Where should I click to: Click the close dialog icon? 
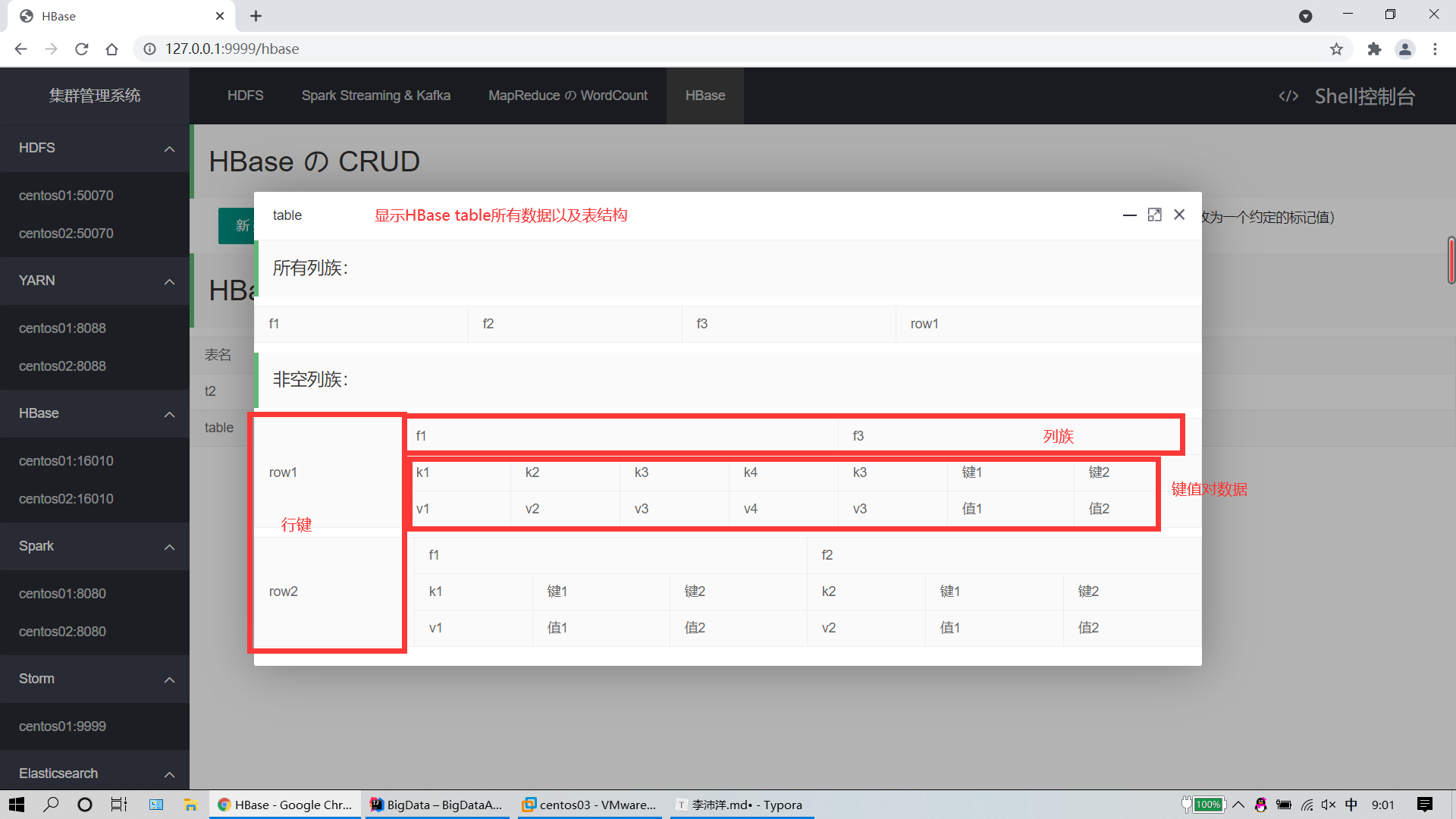click(1179, 213)
